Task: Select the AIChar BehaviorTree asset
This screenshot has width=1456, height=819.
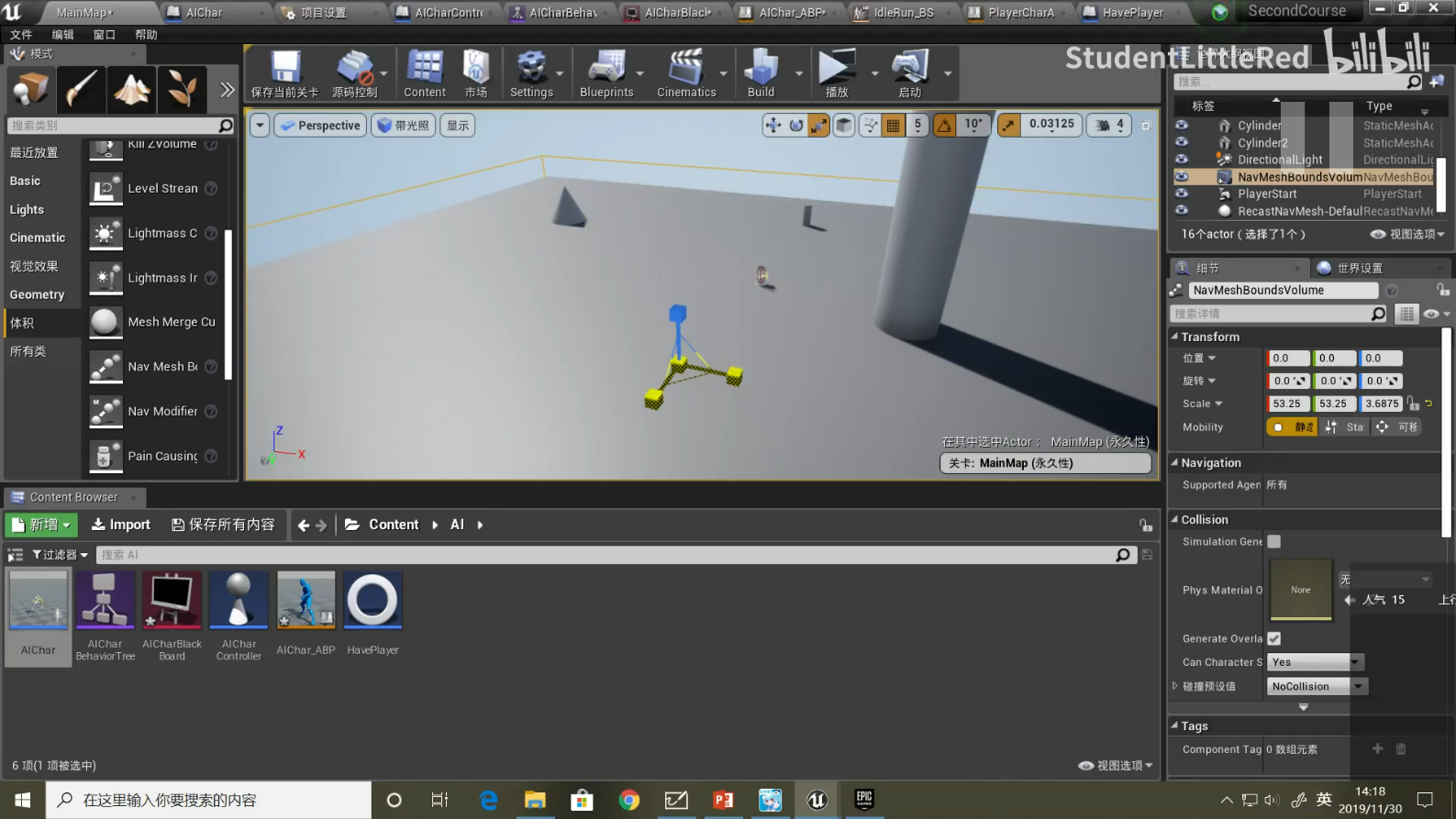Action: coord(105,615)
